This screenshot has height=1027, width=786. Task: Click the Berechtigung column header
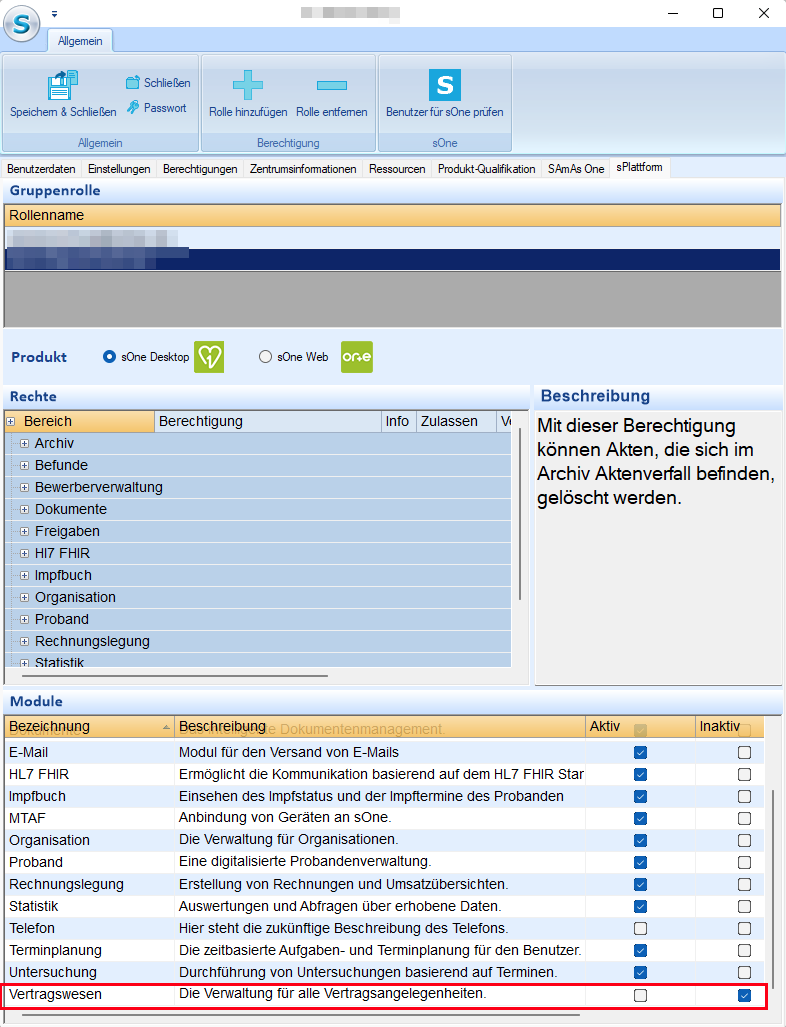pyautogui.click(x=268, y=422)
